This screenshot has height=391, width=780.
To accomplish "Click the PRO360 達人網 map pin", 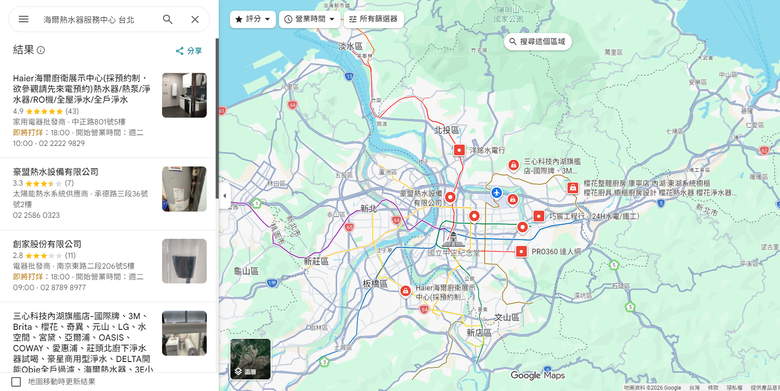I will pos(521,252).
